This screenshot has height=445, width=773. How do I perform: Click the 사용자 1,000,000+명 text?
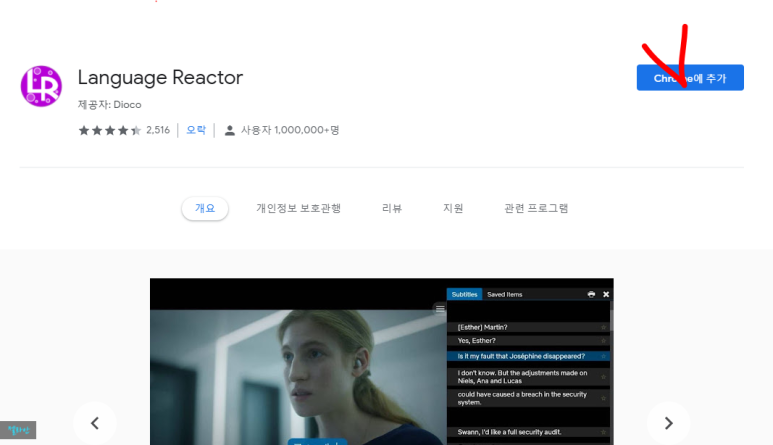pyautogui.click(x=290, y=130)
